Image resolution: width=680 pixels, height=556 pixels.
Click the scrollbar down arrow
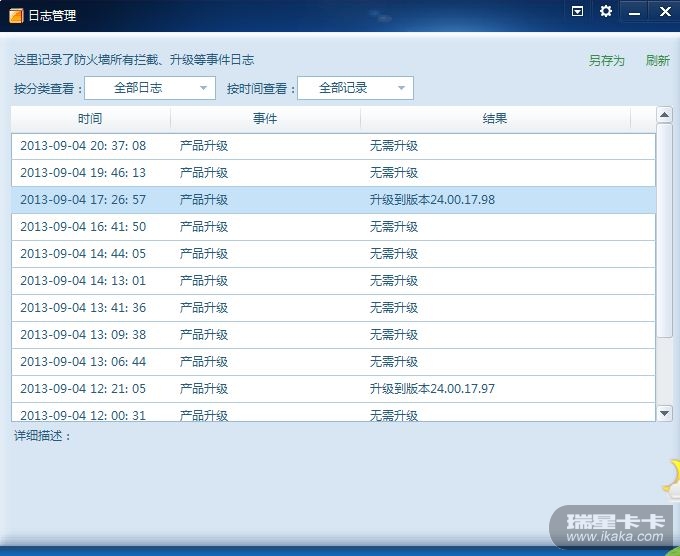pos(664,413)
